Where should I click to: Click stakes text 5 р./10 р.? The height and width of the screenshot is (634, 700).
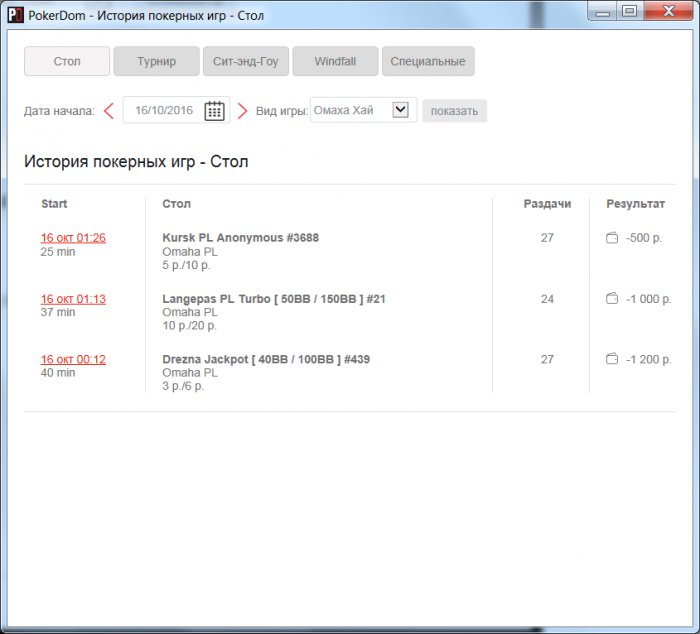(x=186, y=265)
